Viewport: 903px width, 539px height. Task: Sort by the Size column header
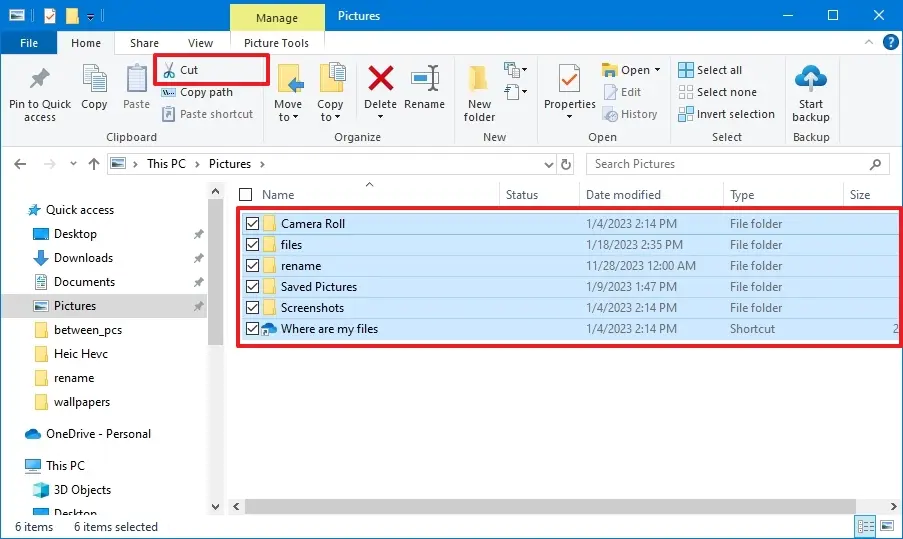click(860, 195)
